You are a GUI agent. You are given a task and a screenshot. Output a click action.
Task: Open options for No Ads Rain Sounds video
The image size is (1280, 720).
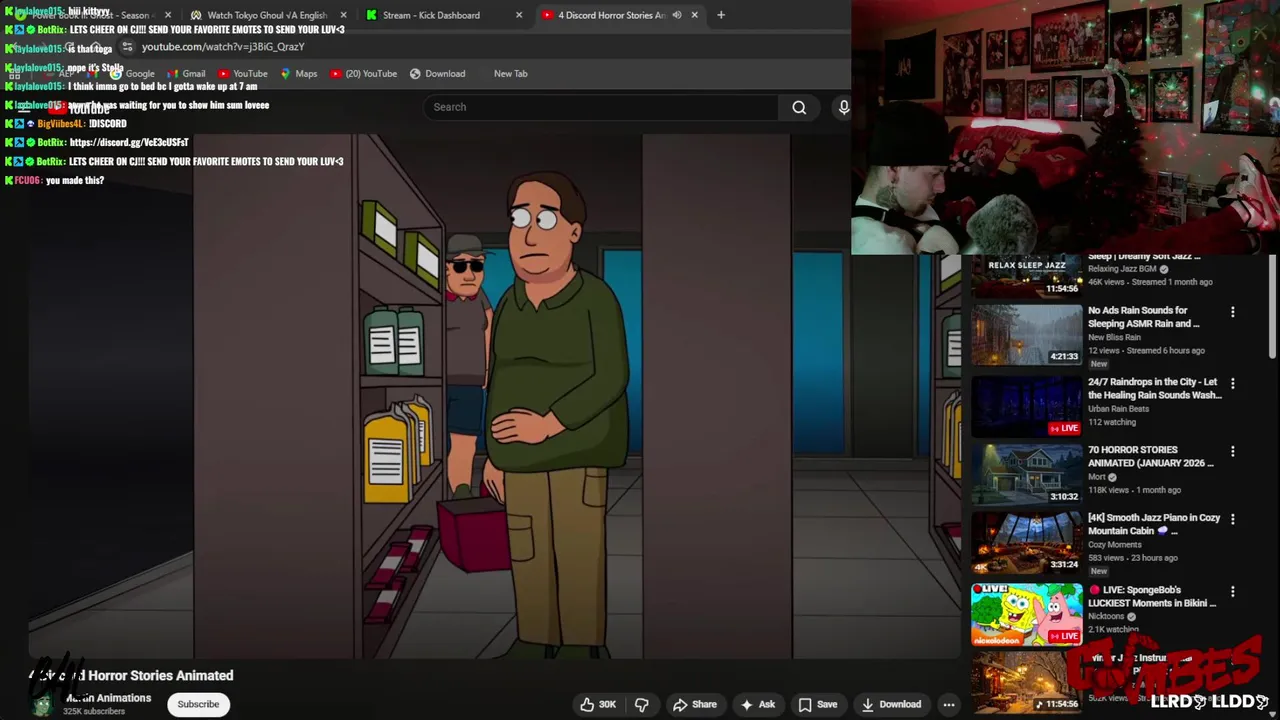pos(1232,312)
